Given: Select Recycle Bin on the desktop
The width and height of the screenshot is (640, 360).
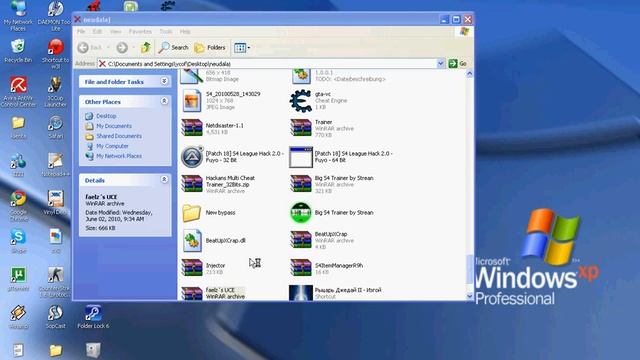Looking at the screenshot, I should point(18,51).
